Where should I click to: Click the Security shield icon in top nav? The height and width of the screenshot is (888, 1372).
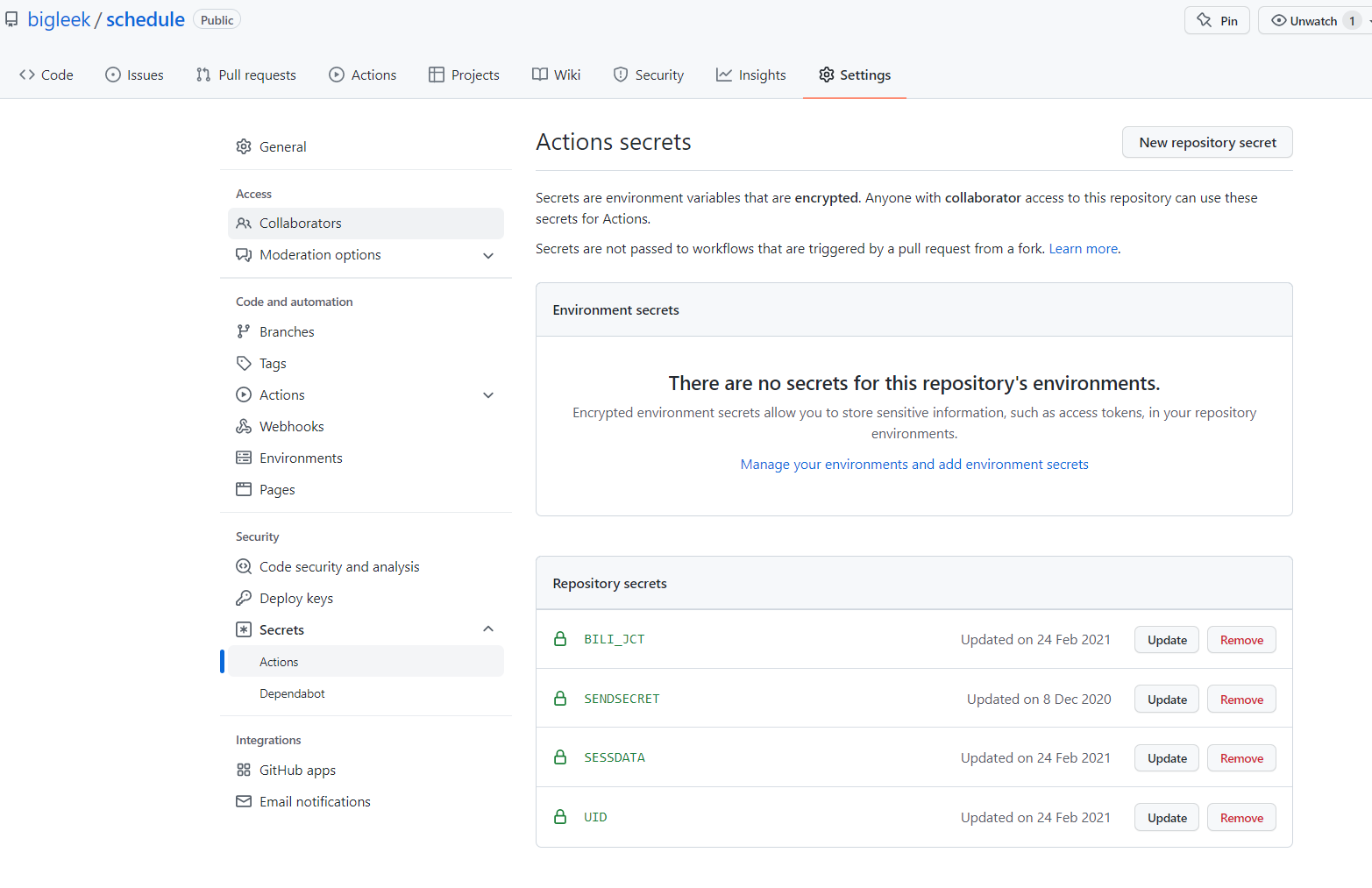[621, 75]
